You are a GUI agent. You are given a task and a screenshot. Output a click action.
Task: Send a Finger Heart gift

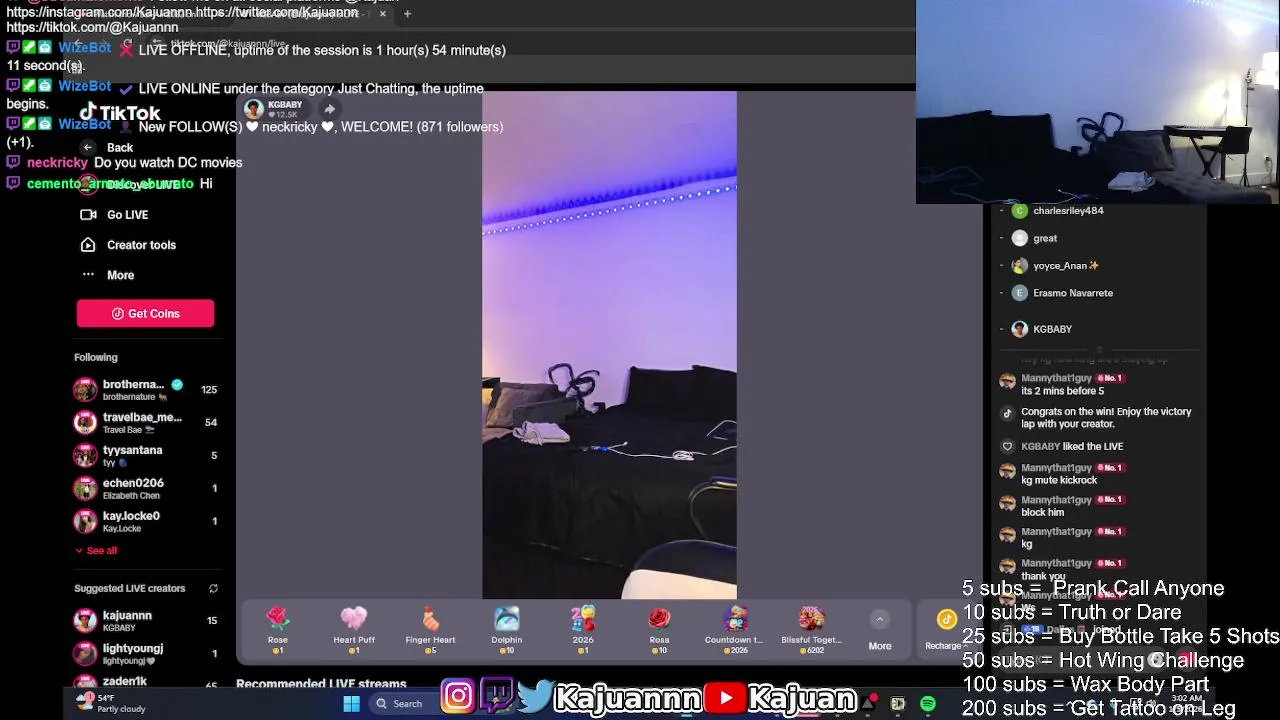click(430, 630)
